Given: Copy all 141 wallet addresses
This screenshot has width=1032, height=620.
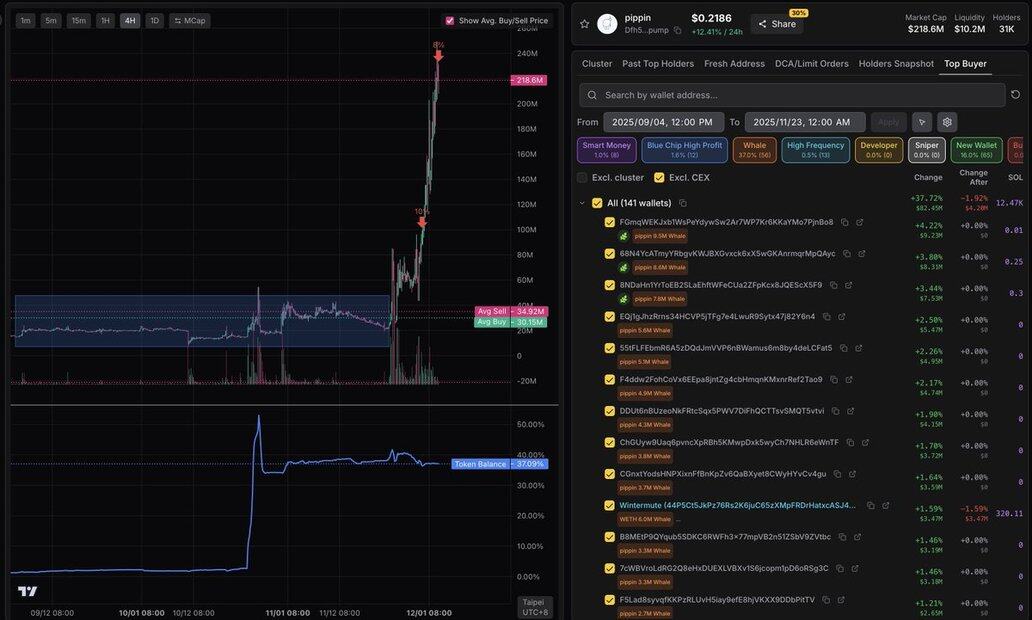Looking at the screenshot, I should point(682,203).
